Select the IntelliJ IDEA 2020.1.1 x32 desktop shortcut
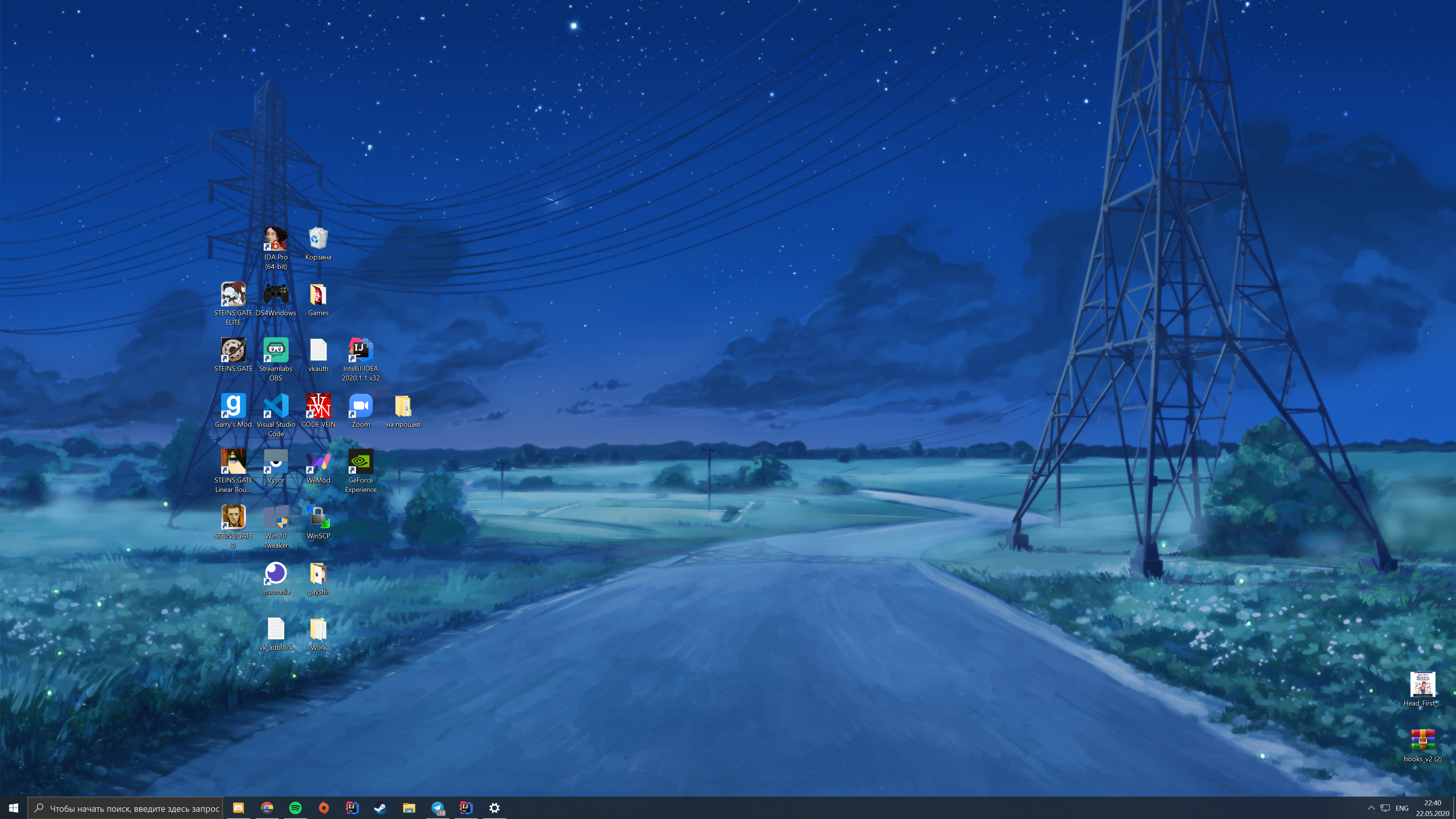The height and width of the screenshot is (819, 1456). pos(361,360)
